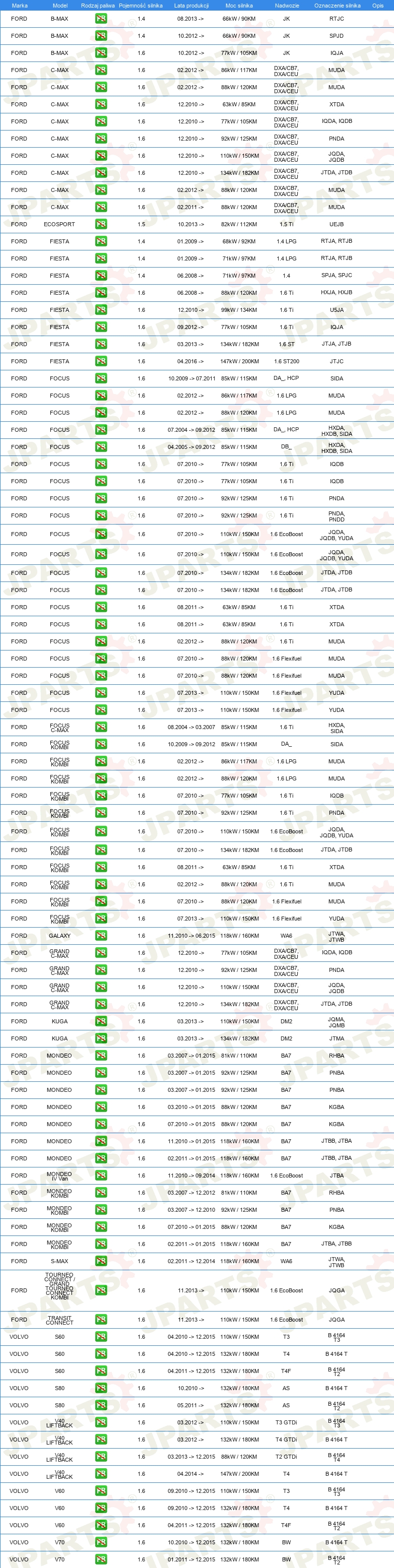394x1568 pixels.
Task: Click fuel icon in FIESTA 1.6 ST row
Action: 101,344
